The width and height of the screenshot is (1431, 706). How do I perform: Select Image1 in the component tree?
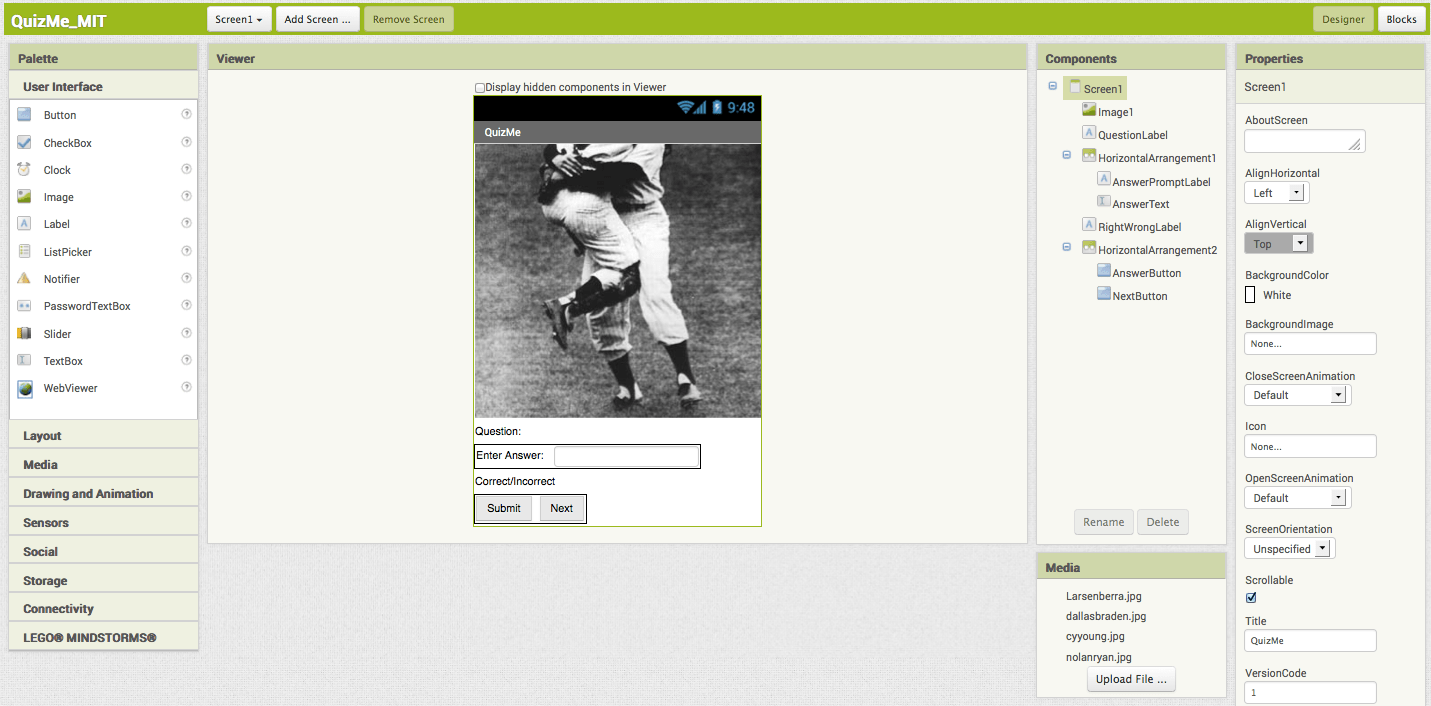point(1115,112)
